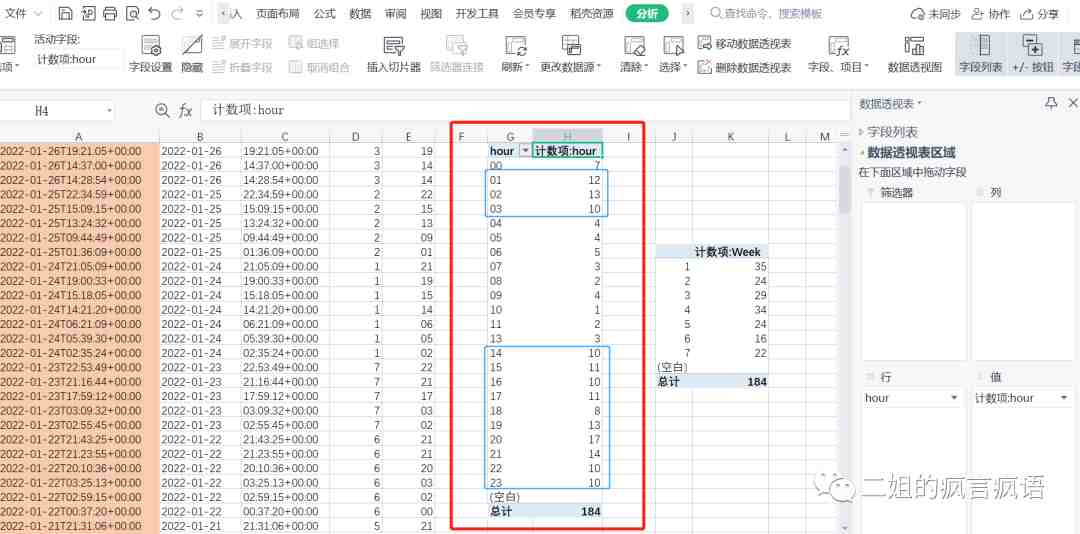This screenshot has width=1080, height=534.
Task: Switch to the 数据 data tab
Action: click(x=360, y=13)
